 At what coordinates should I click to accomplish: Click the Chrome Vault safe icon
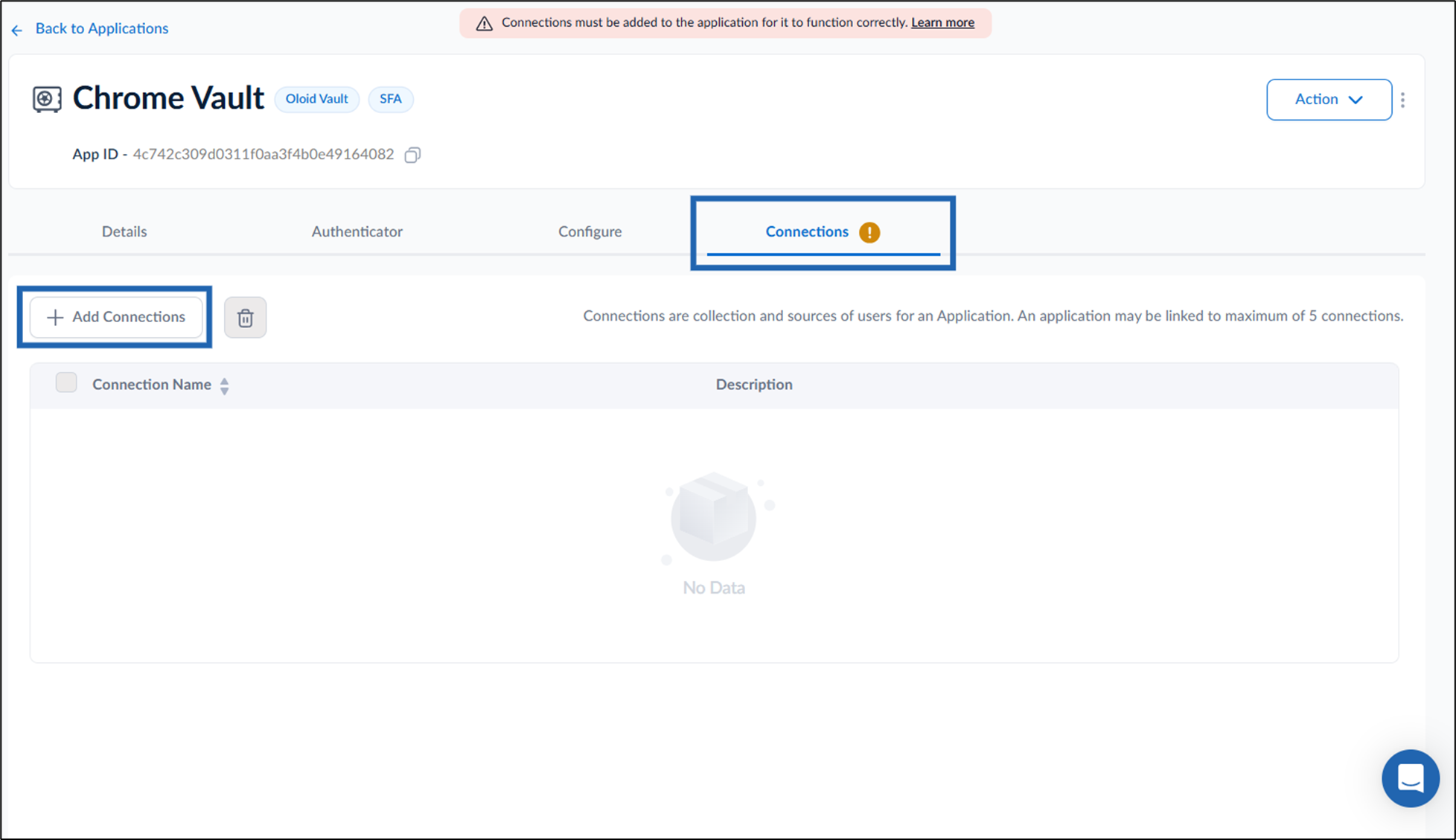(x=47, y=99)
